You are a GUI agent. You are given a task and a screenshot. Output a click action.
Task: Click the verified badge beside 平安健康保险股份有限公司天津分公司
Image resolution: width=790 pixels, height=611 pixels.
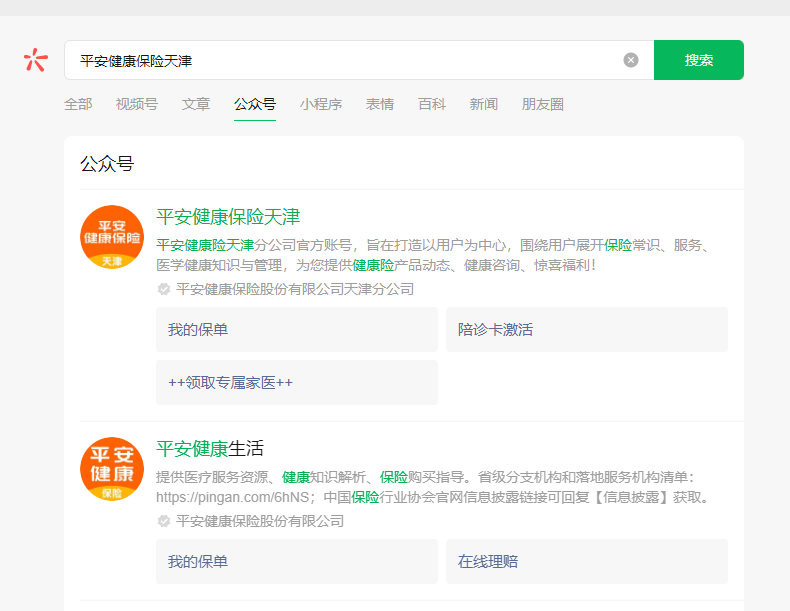coord(164,289)
